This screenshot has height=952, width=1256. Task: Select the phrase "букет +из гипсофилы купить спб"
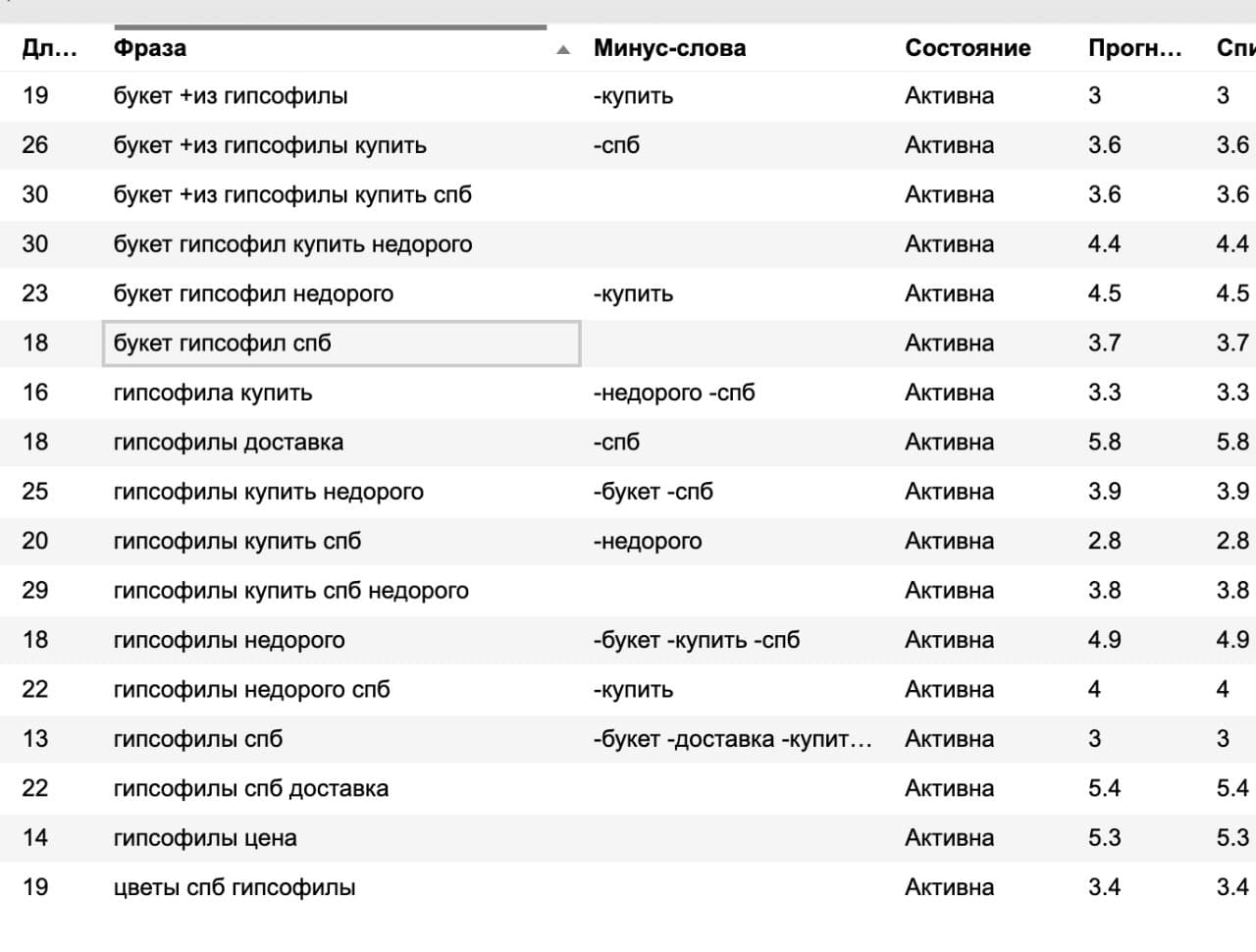292,194
